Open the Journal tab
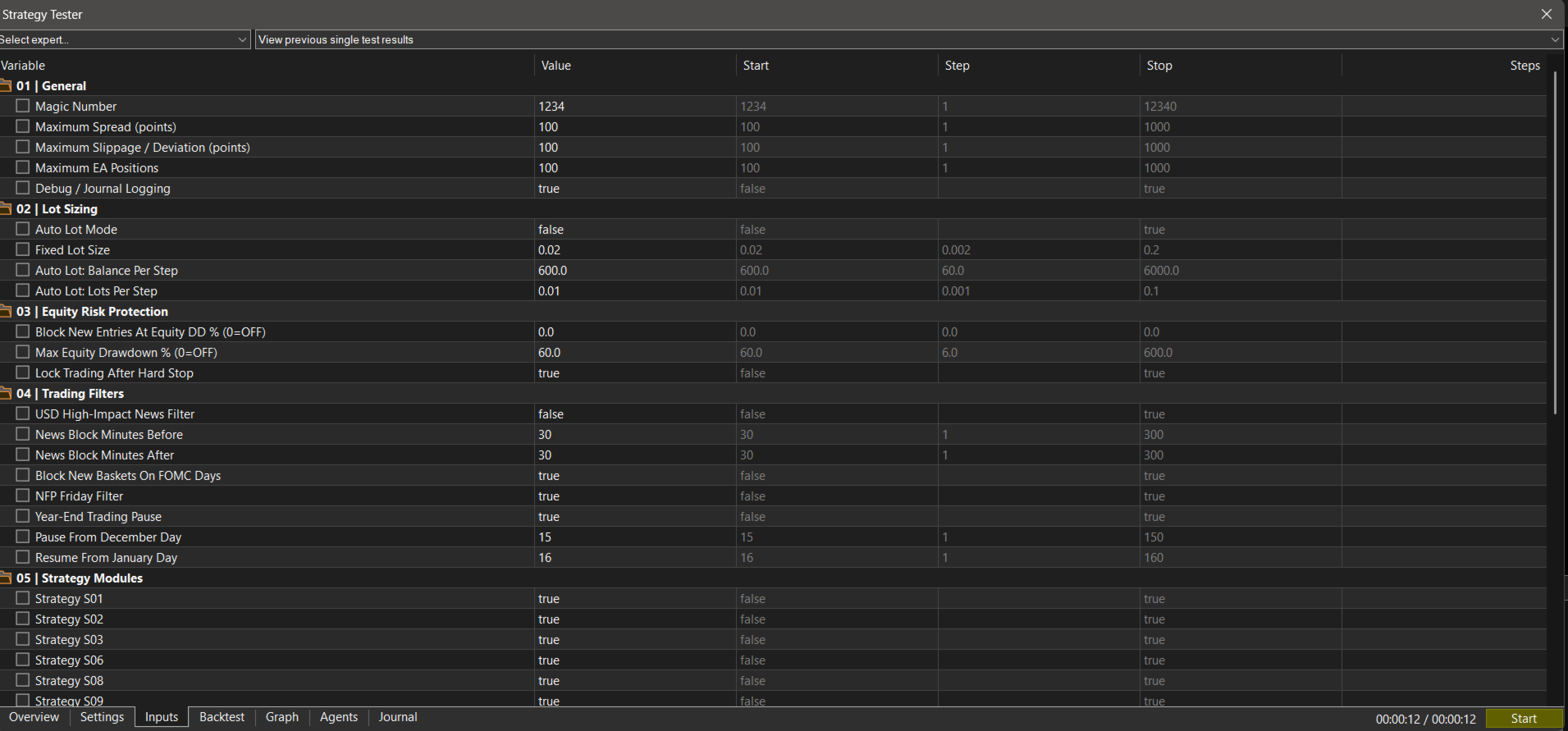The image size is (1568, 731). 398,717
